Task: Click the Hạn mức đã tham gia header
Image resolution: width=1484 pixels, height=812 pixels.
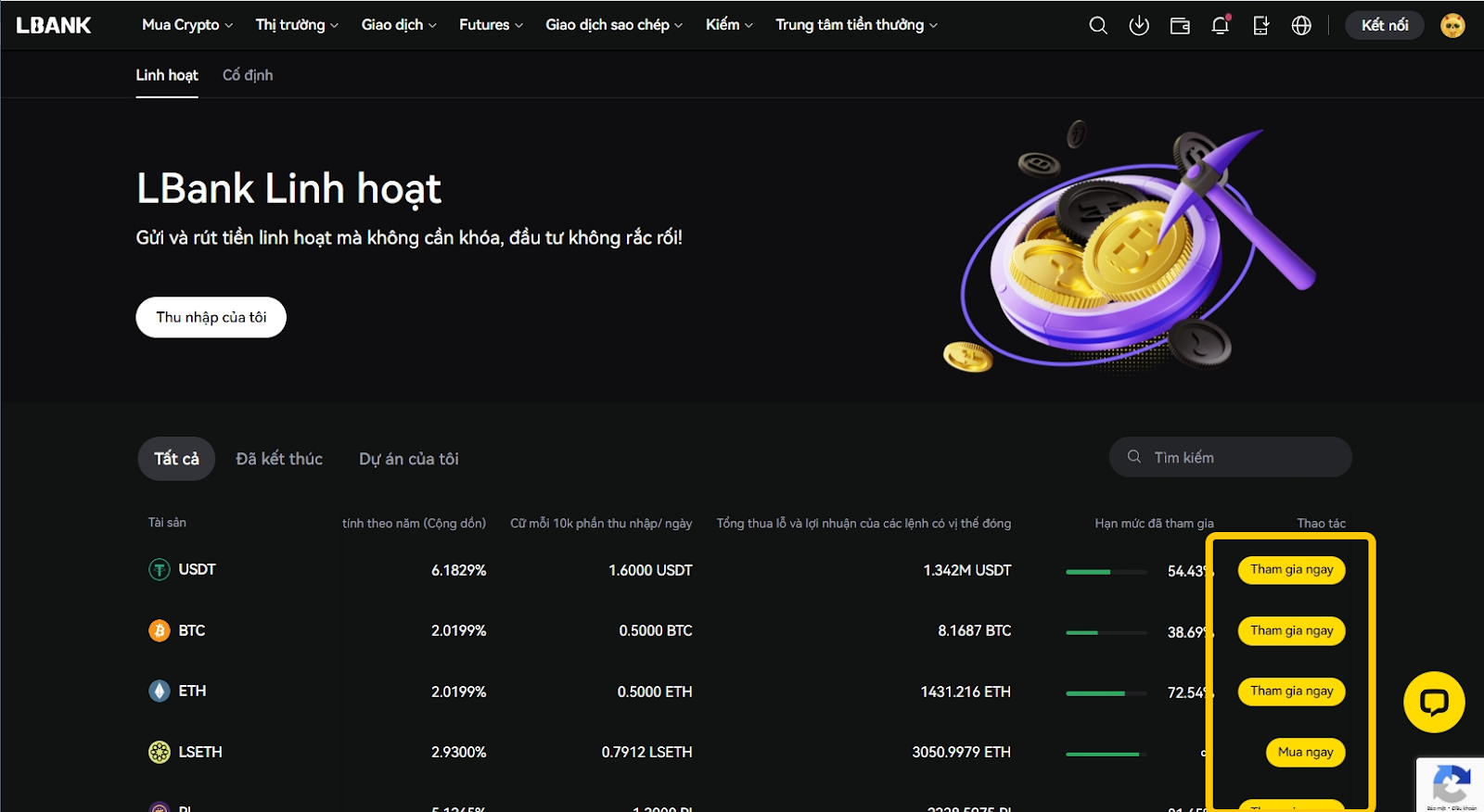Action: point(1154,523)
